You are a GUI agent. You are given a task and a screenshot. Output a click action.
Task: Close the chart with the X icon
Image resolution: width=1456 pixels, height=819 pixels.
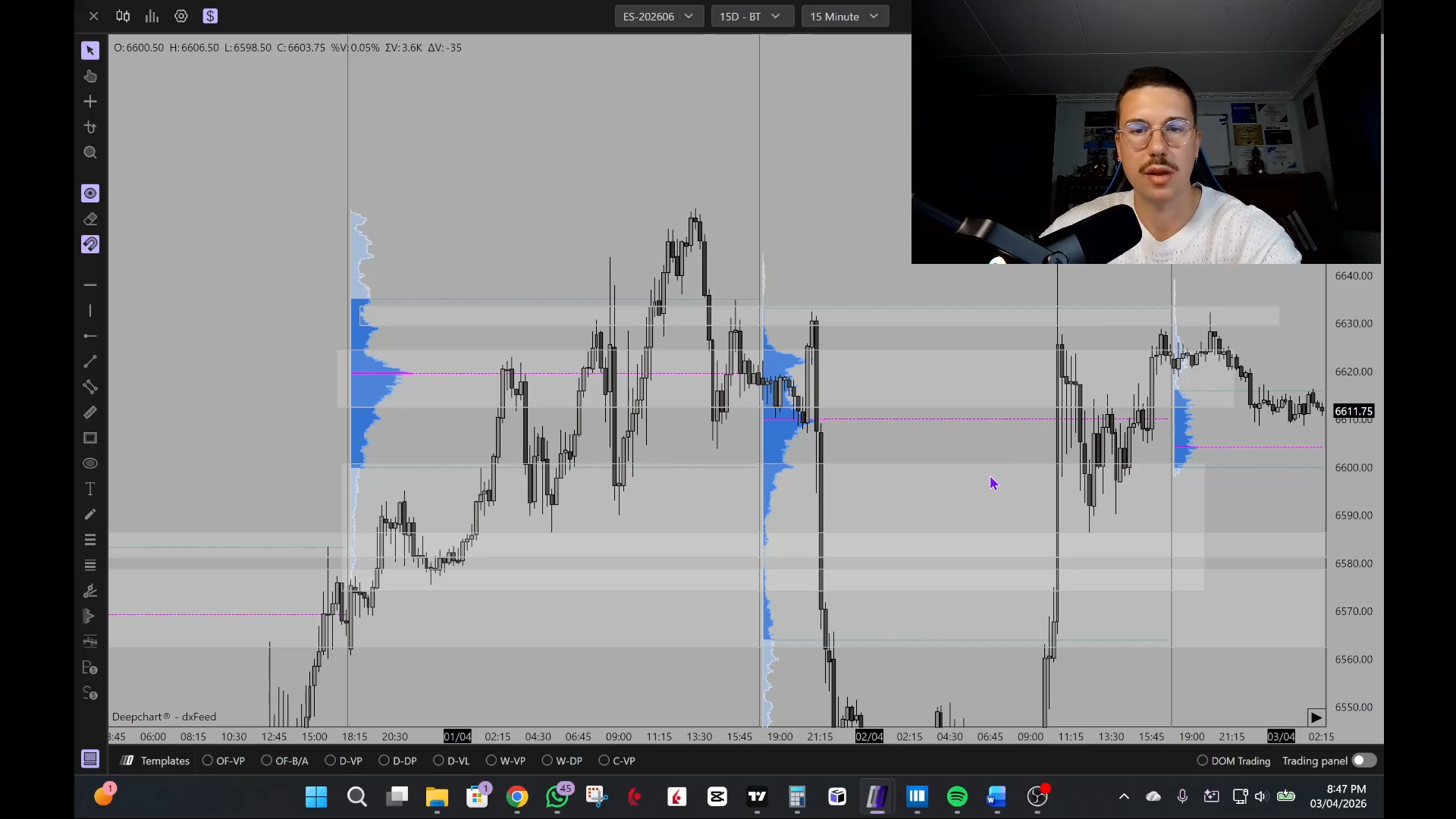(x=93, y=16)
